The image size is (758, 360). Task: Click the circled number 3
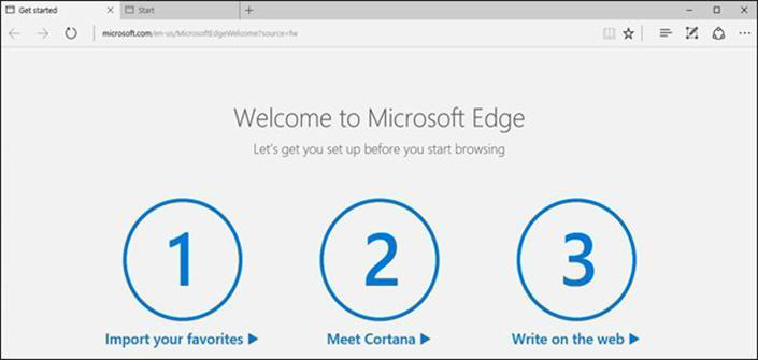tap(576, 259)
